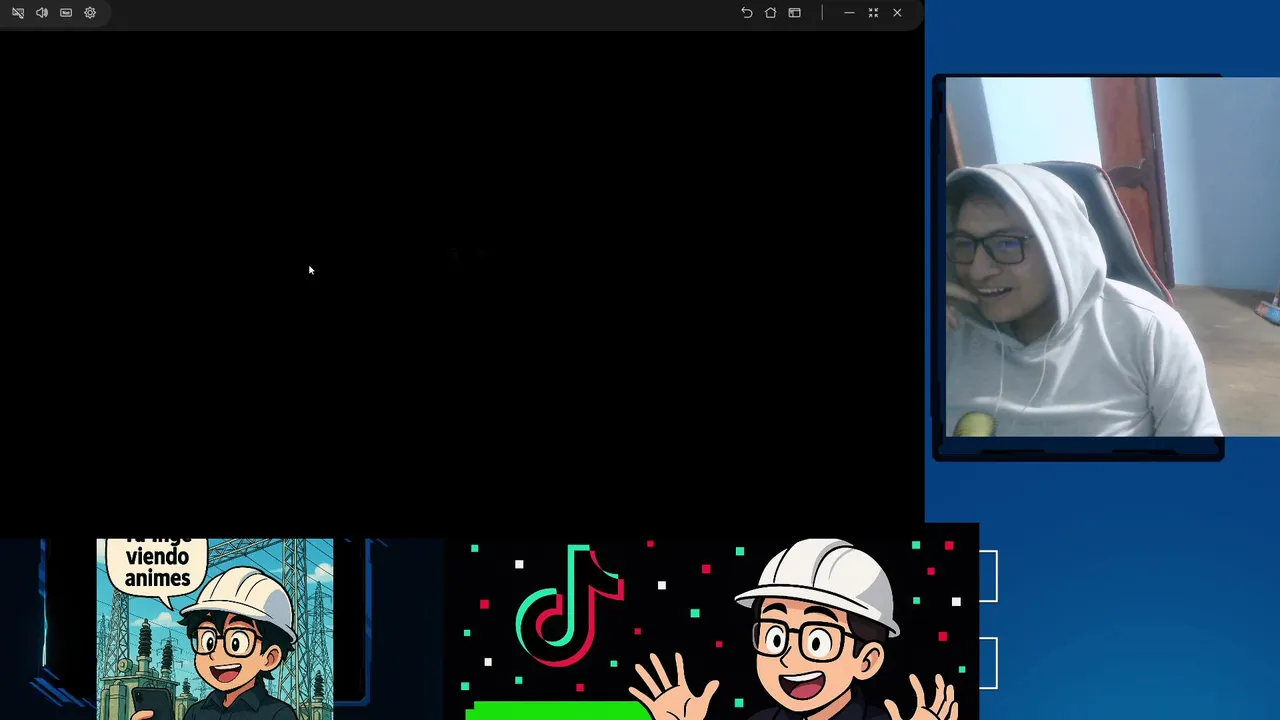
Task: Open settings via the gear icon
Action: pos(90,13)
